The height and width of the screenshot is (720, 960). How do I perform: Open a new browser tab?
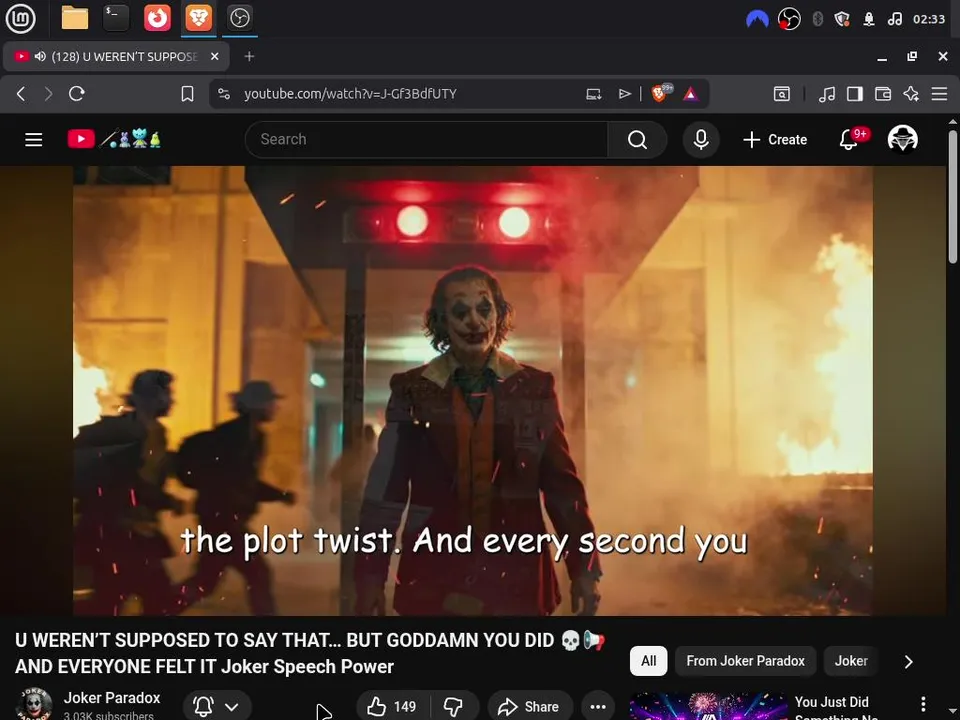[249, 56]
